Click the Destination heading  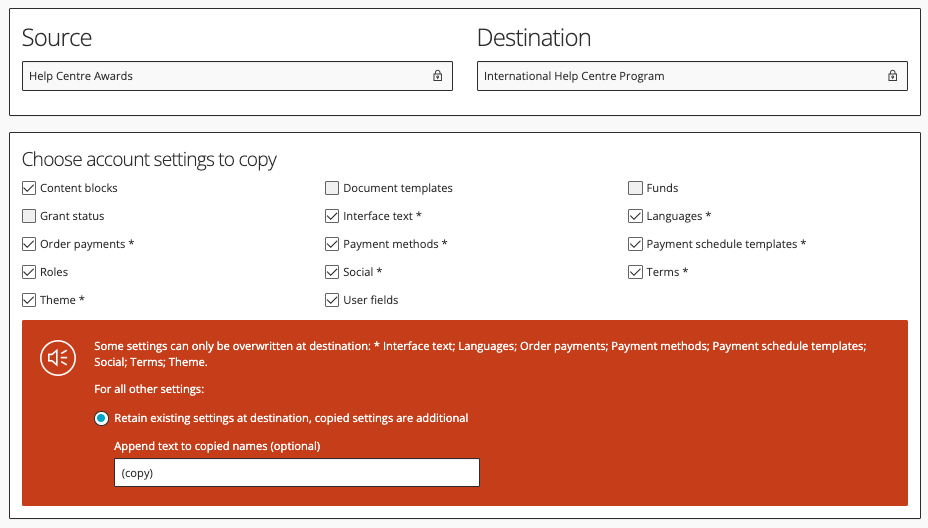(x=534, y=38)
